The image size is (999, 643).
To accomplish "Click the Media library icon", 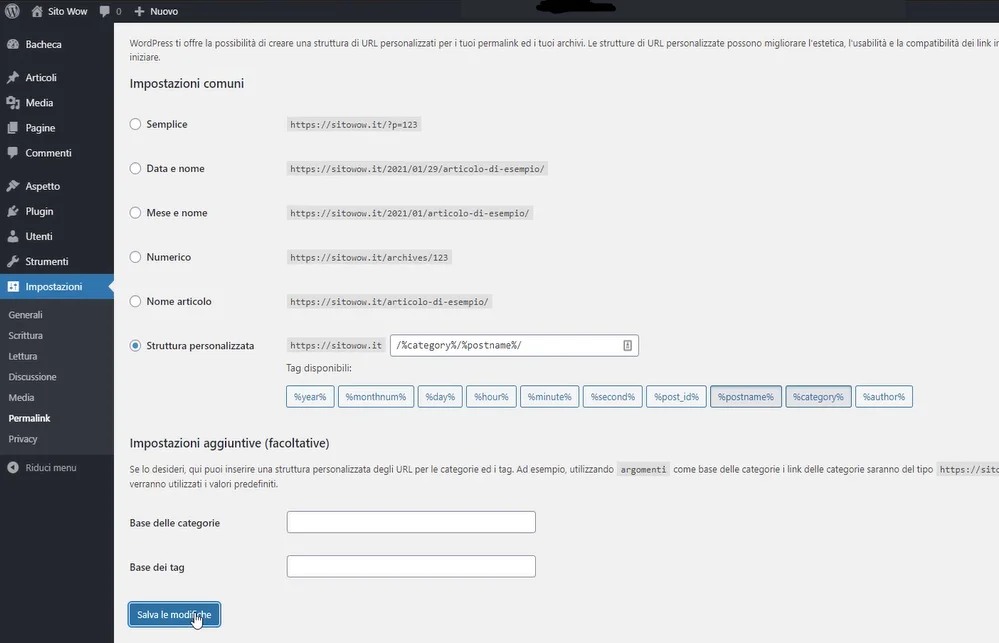I will pyautogui.click(x=13, y=103).
